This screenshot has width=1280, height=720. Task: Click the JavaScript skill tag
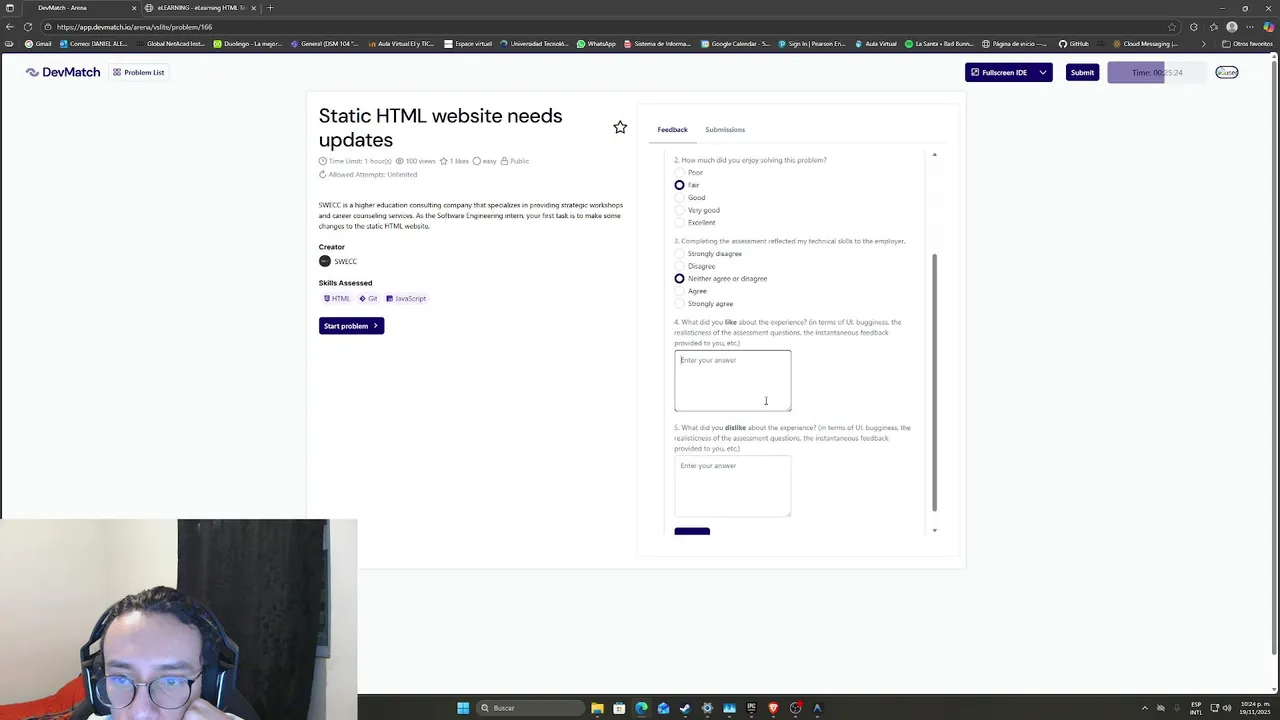click(406, 298)
